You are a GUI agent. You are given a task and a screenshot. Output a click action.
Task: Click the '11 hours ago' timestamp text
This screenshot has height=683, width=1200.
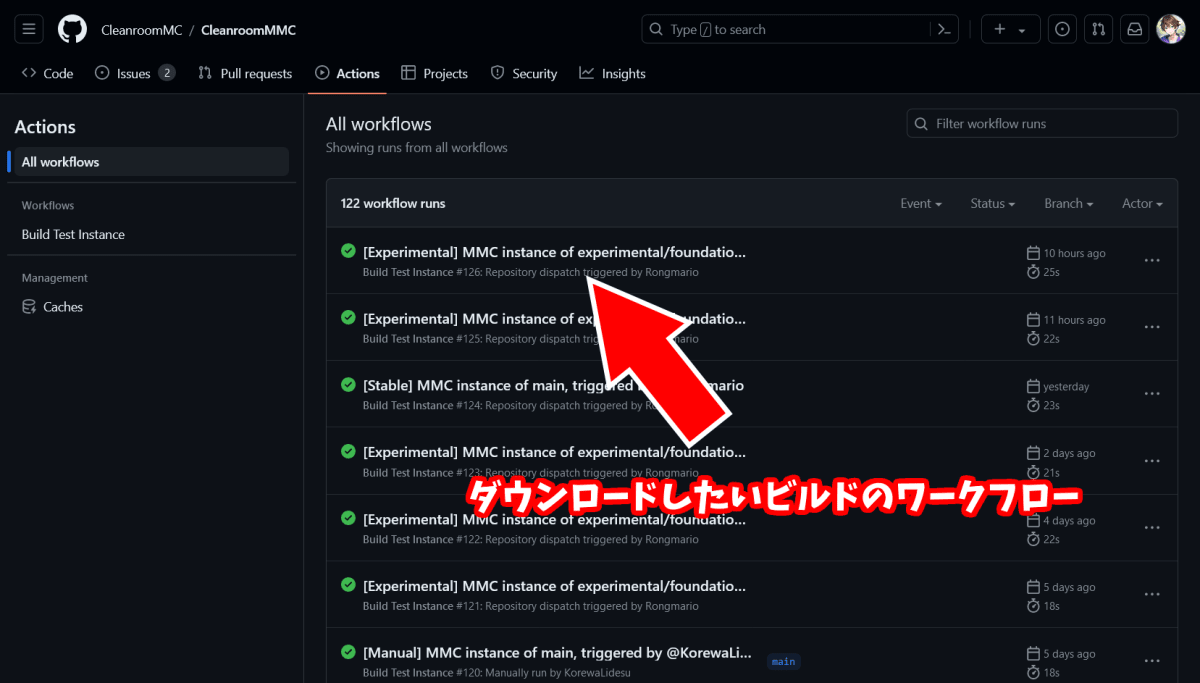pos(1075,320)
